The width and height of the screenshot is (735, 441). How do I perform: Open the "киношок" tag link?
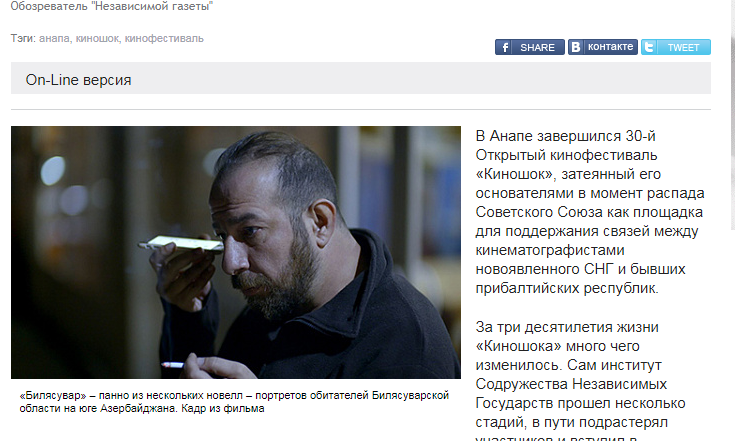click(98, 38)
